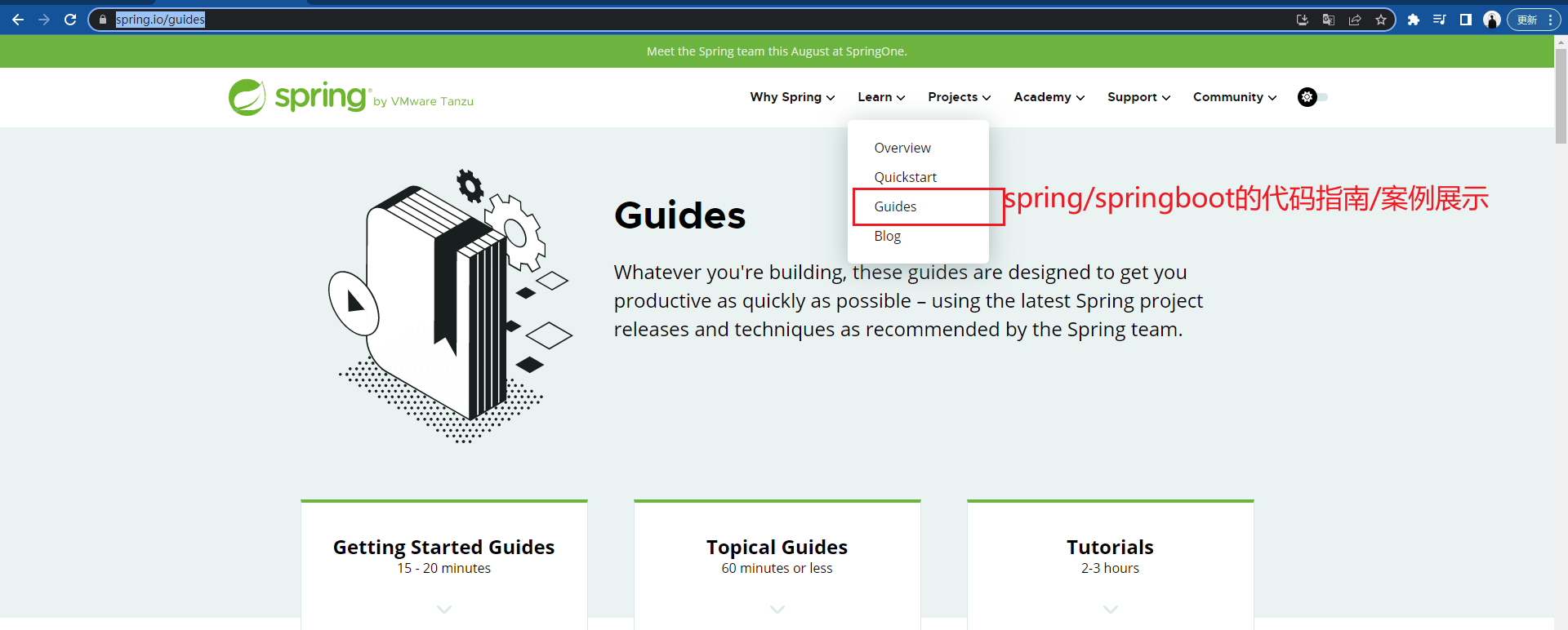Click '2-3 hours' text
Screen dimensions: 1568x630
(1111, 568)
